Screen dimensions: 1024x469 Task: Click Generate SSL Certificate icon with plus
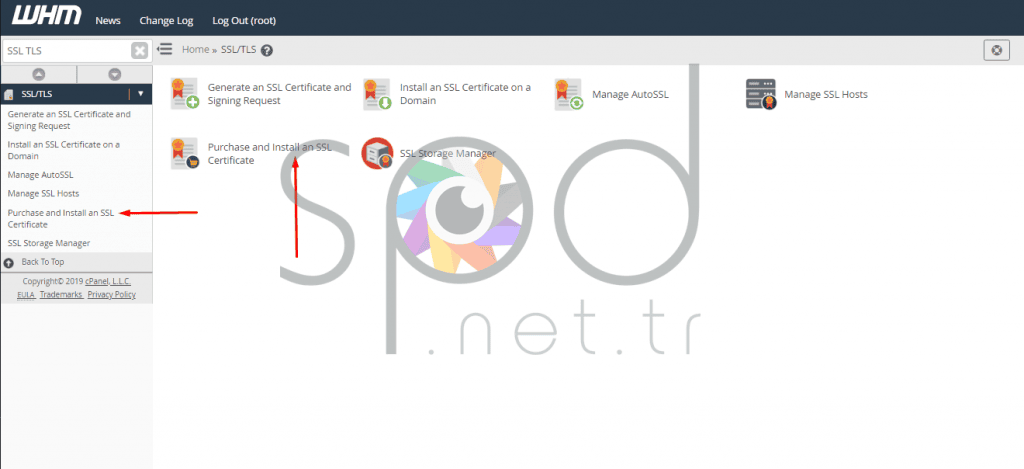[x=185, y=94]
